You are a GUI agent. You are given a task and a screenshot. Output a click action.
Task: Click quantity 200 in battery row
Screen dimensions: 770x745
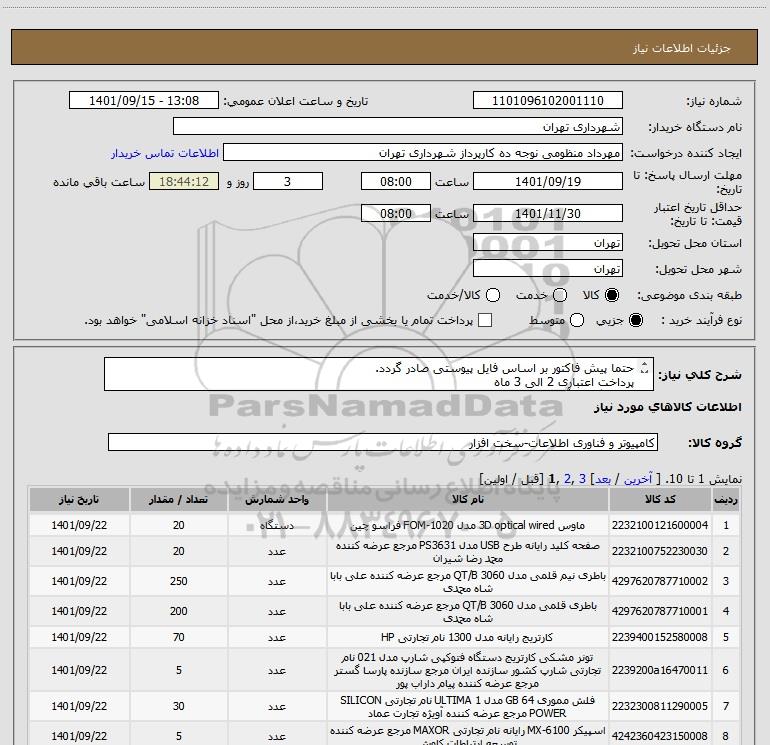tap(178, 611)
